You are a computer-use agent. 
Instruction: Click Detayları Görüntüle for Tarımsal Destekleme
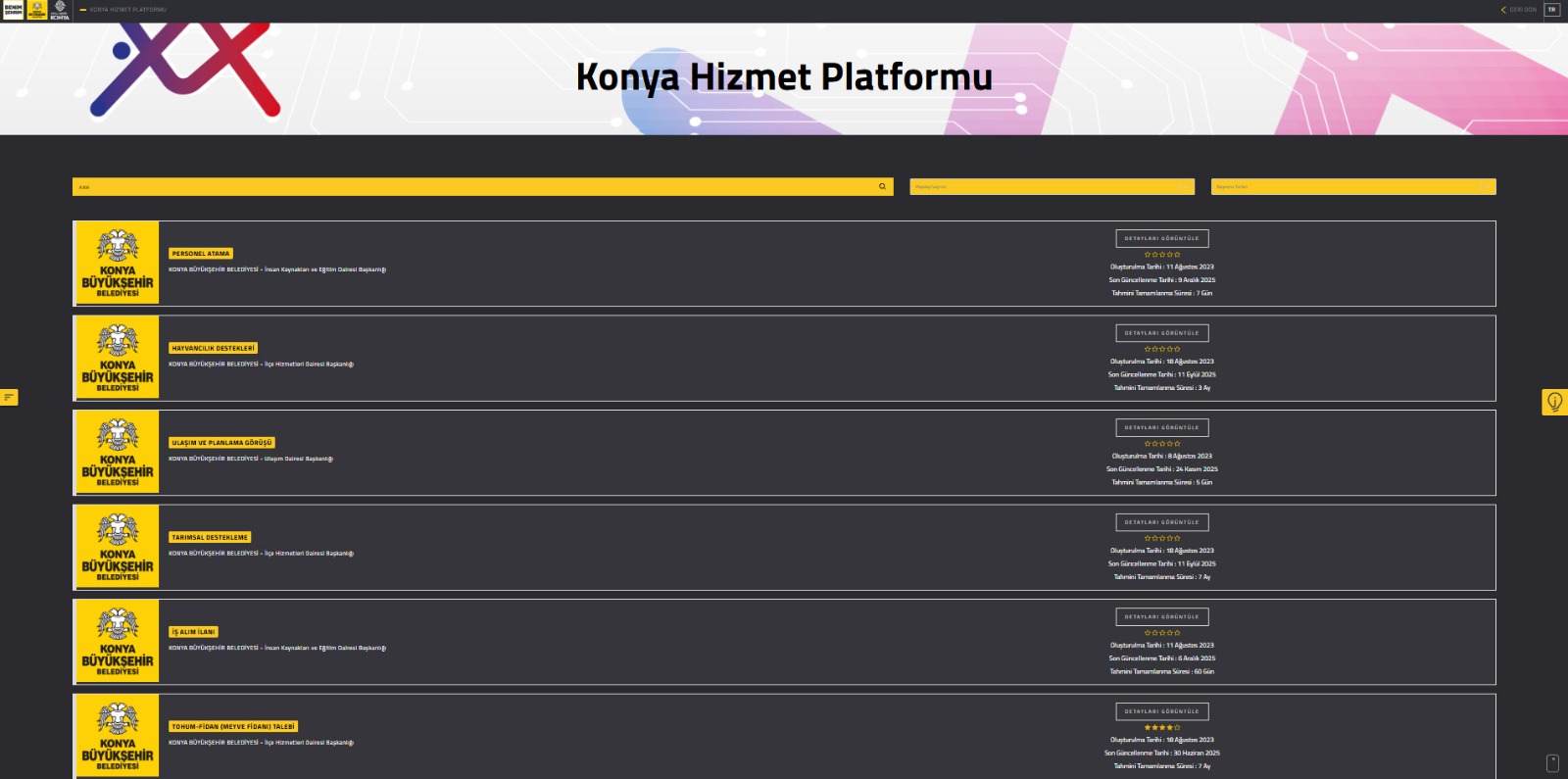click(x=1162, y=522)
